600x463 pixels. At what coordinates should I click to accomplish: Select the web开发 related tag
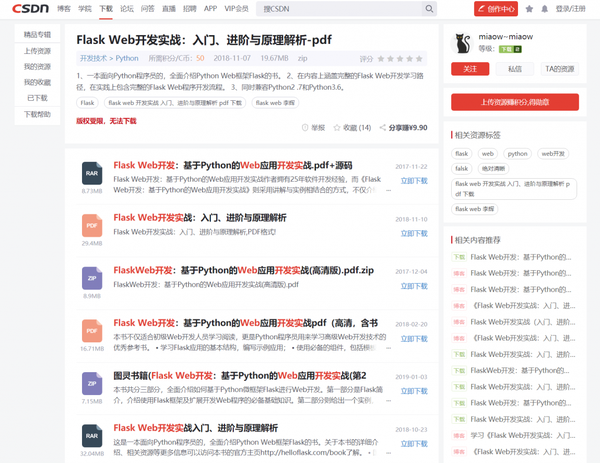point(553,153)
